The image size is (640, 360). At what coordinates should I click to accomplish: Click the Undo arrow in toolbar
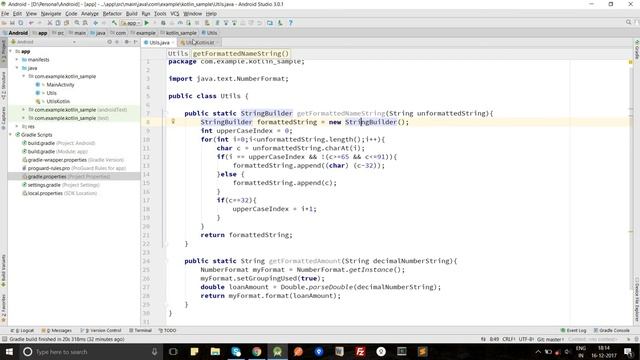click(x=31, y=23)
